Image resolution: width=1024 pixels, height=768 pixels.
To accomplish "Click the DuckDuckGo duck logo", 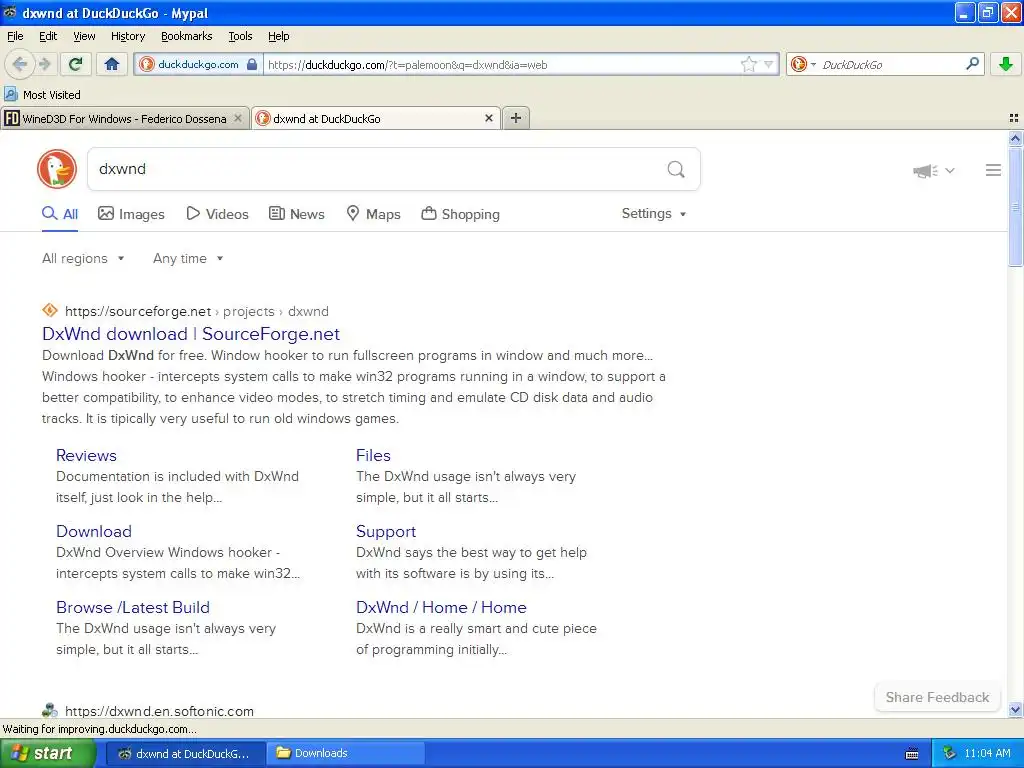I will tap(57, 169).
